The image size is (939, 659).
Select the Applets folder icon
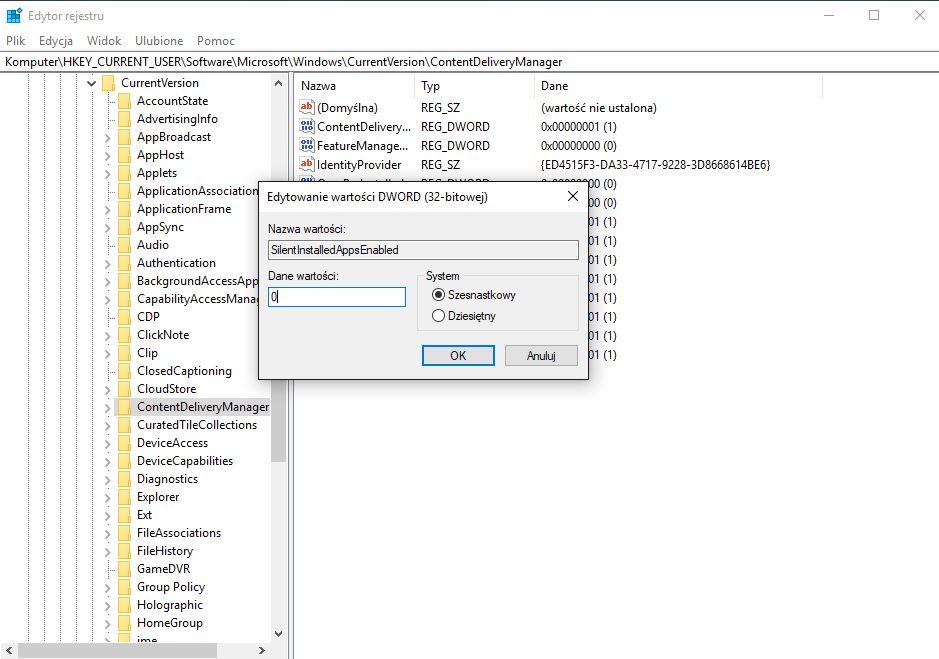click(x=124, y=173)
